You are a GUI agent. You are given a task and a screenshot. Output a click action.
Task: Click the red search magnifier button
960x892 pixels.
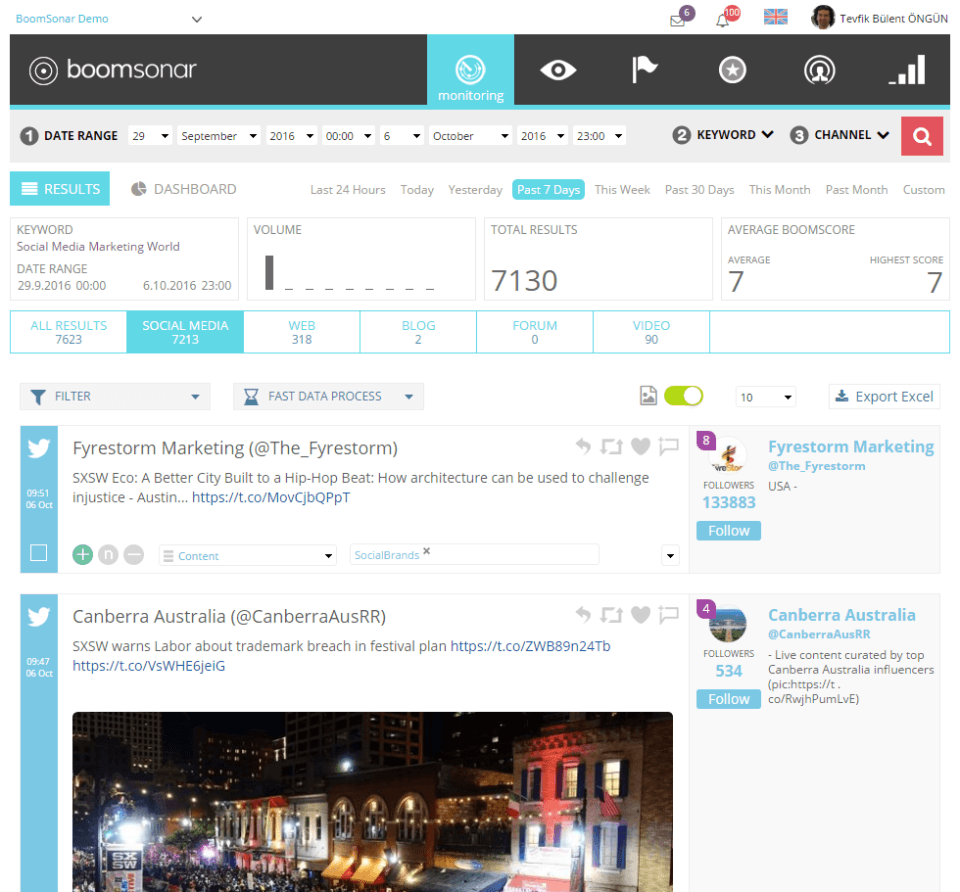pyautogui.click(x=921, y=136)
